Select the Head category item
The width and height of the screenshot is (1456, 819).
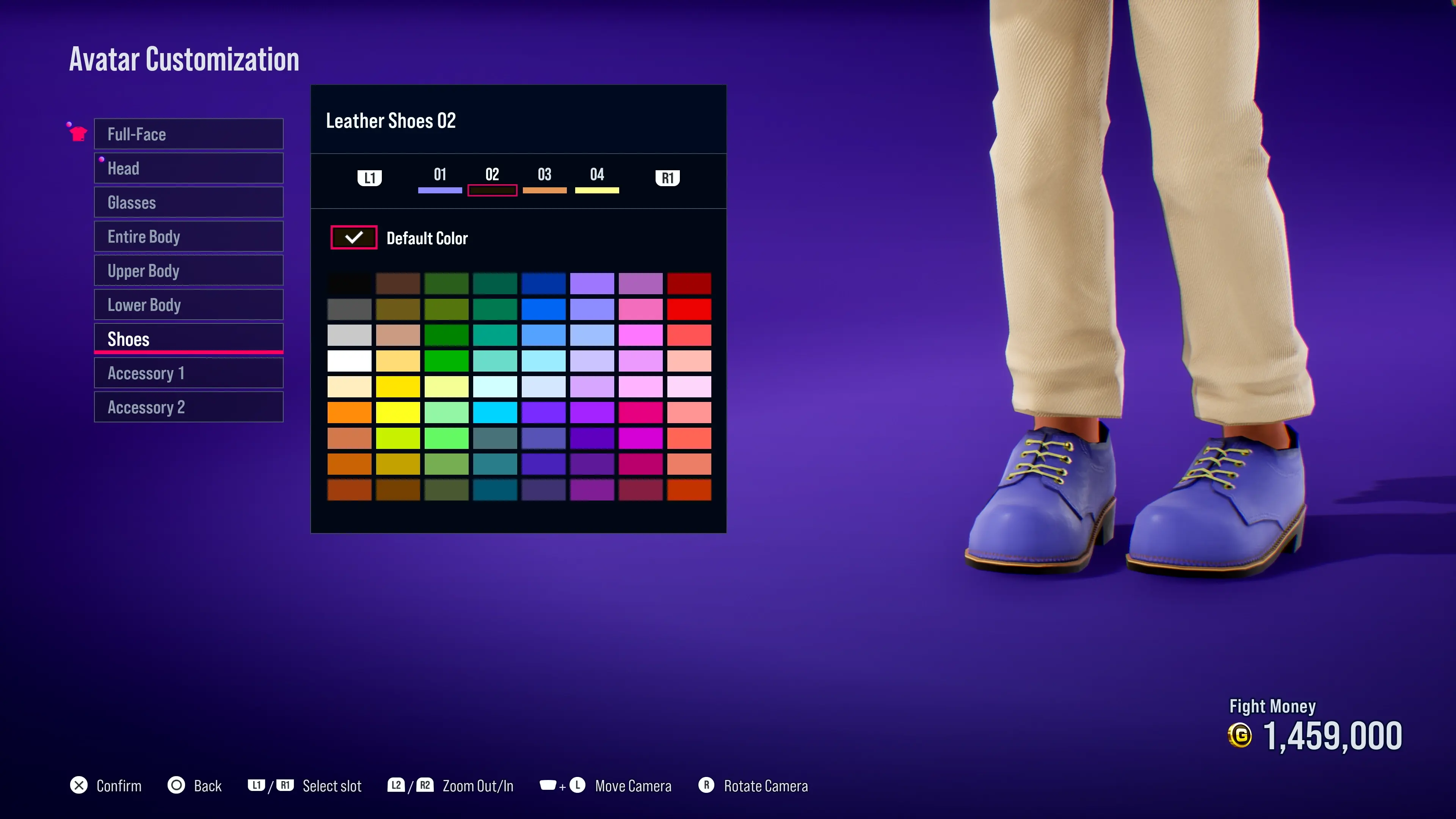pyautogui.click(x=188, y=168)
